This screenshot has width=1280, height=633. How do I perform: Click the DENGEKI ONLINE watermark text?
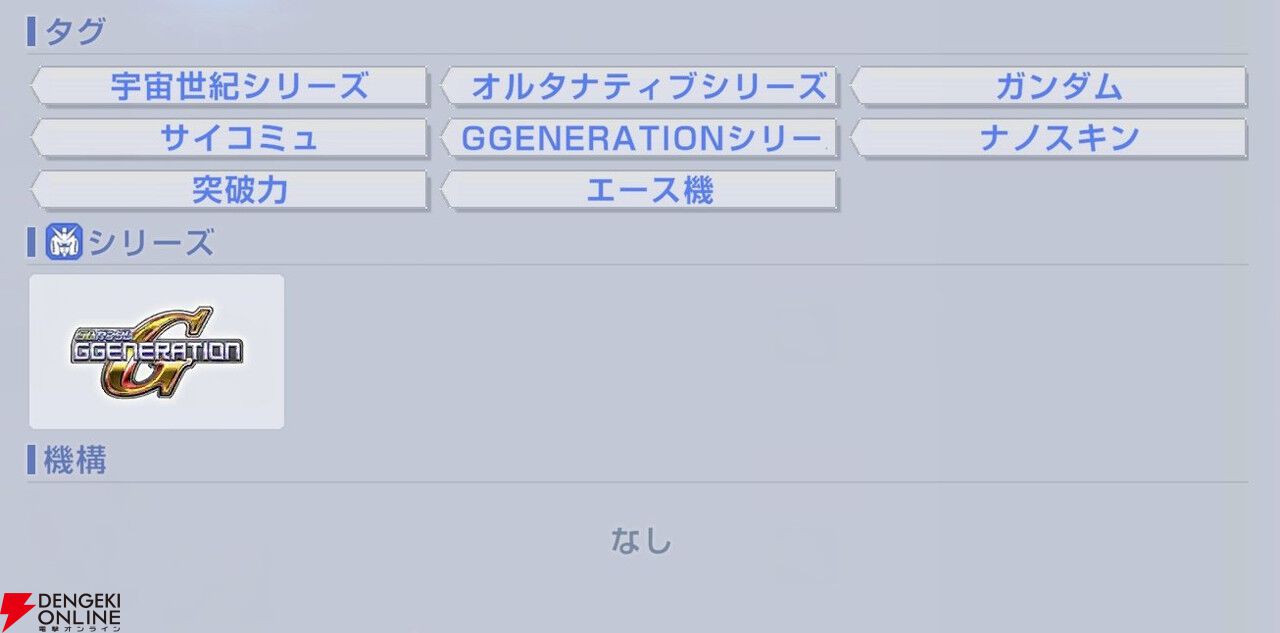[x=79, y=606]
